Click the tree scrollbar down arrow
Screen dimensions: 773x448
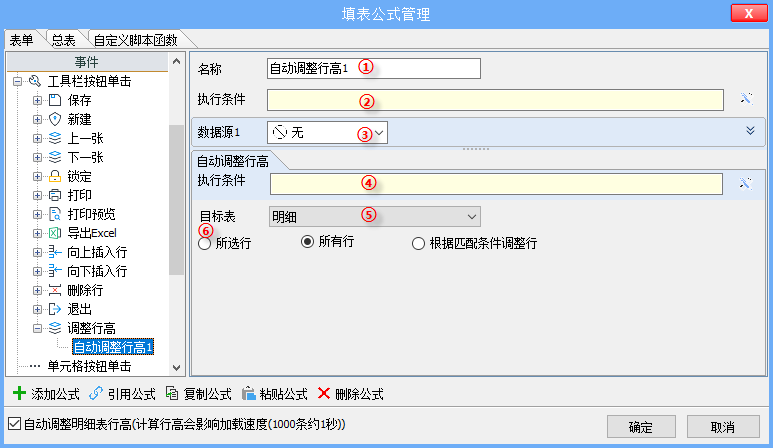pyautogui.click(x=176, y=368)
